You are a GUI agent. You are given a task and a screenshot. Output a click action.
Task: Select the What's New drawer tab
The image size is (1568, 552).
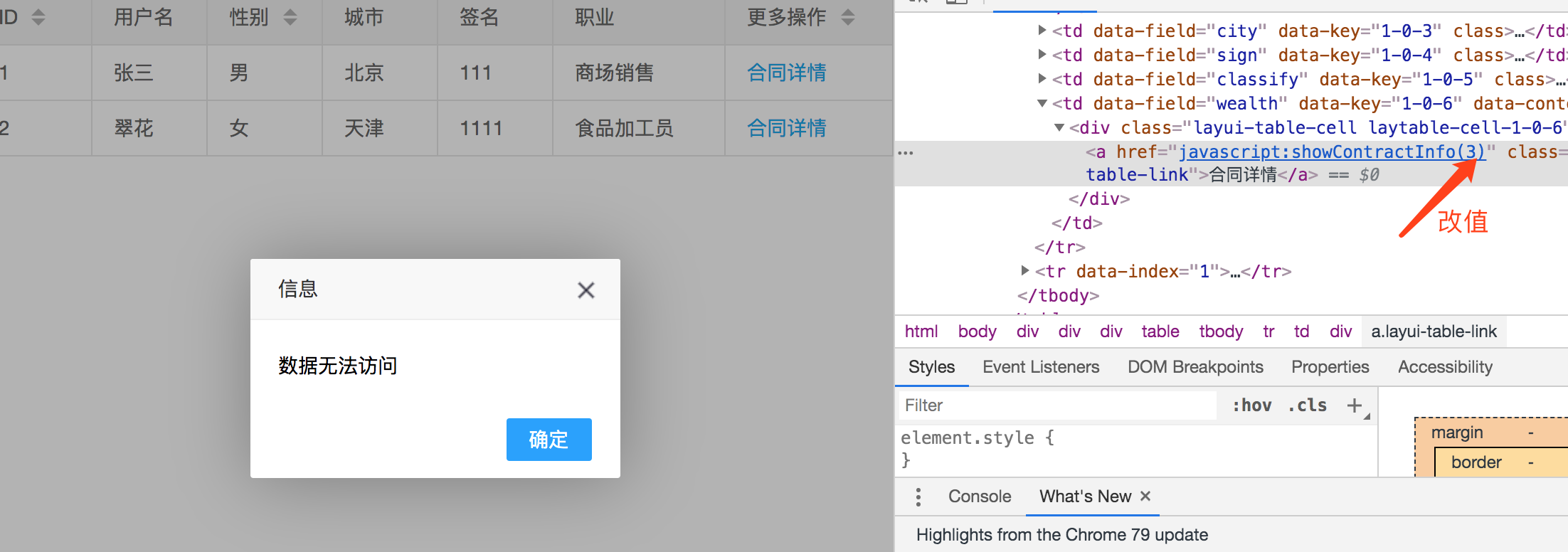1085,497
